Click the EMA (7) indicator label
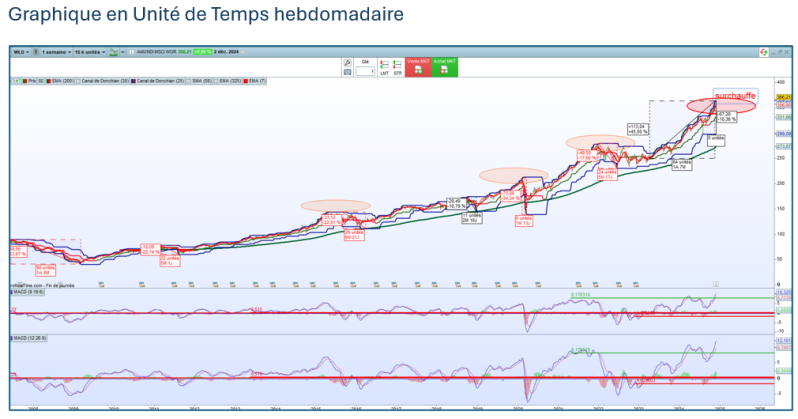This screenshot has width=798, height=419. pyautogui.click(x=254, y=81)
